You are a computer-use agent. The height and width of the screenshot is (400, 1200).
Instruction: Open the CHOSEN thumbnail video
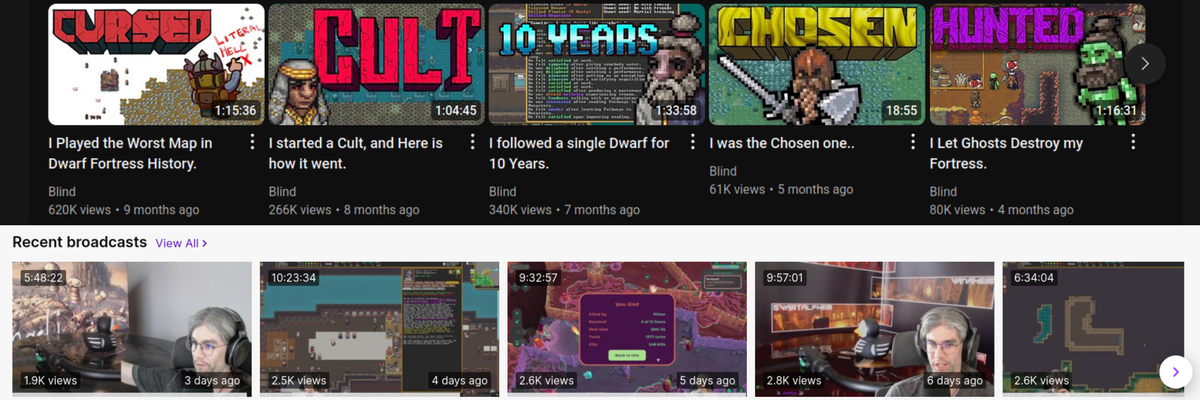(816, 64)
